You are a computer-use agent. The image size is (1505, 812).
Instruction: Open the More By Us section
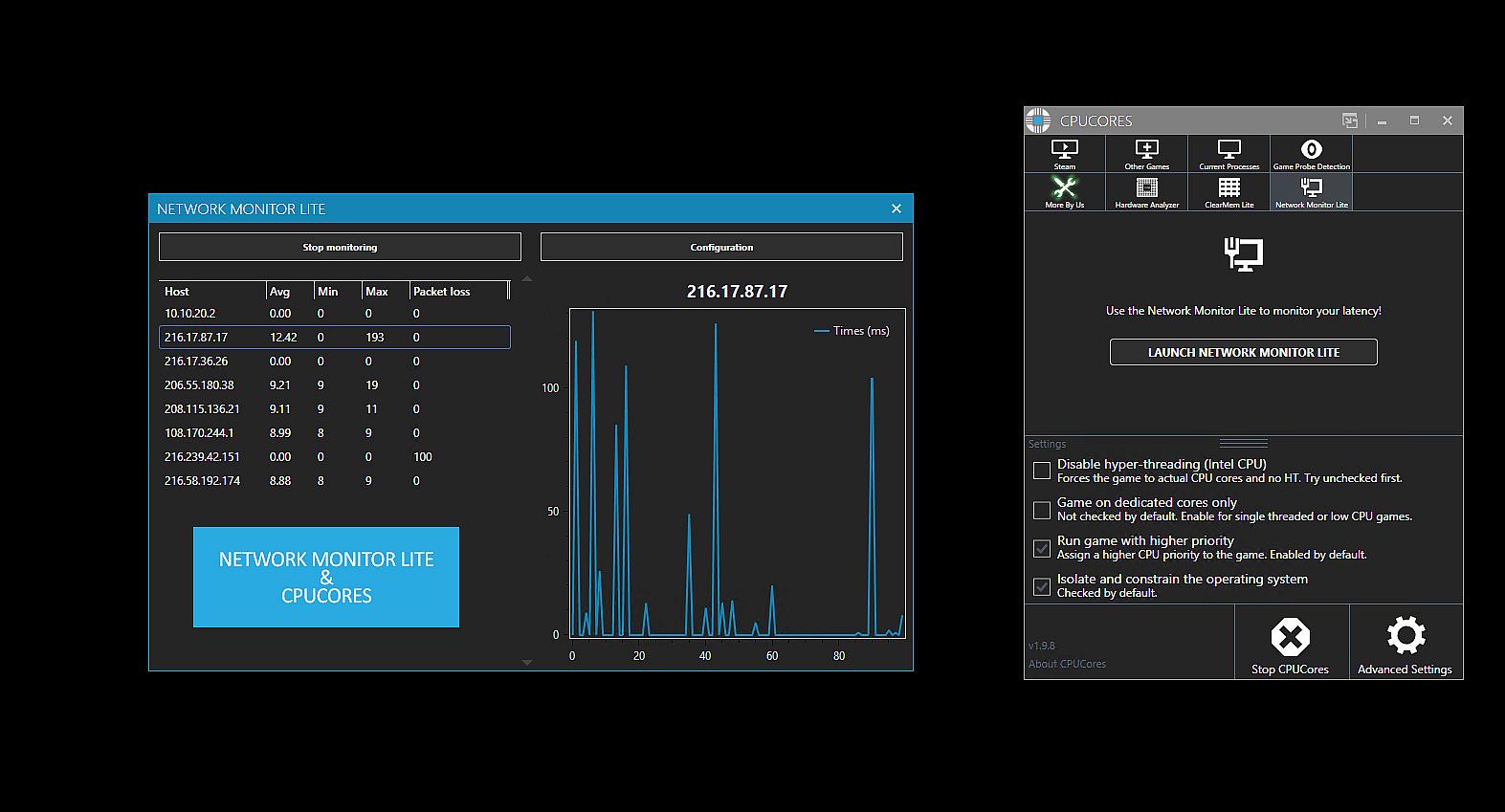[1064, 191]
